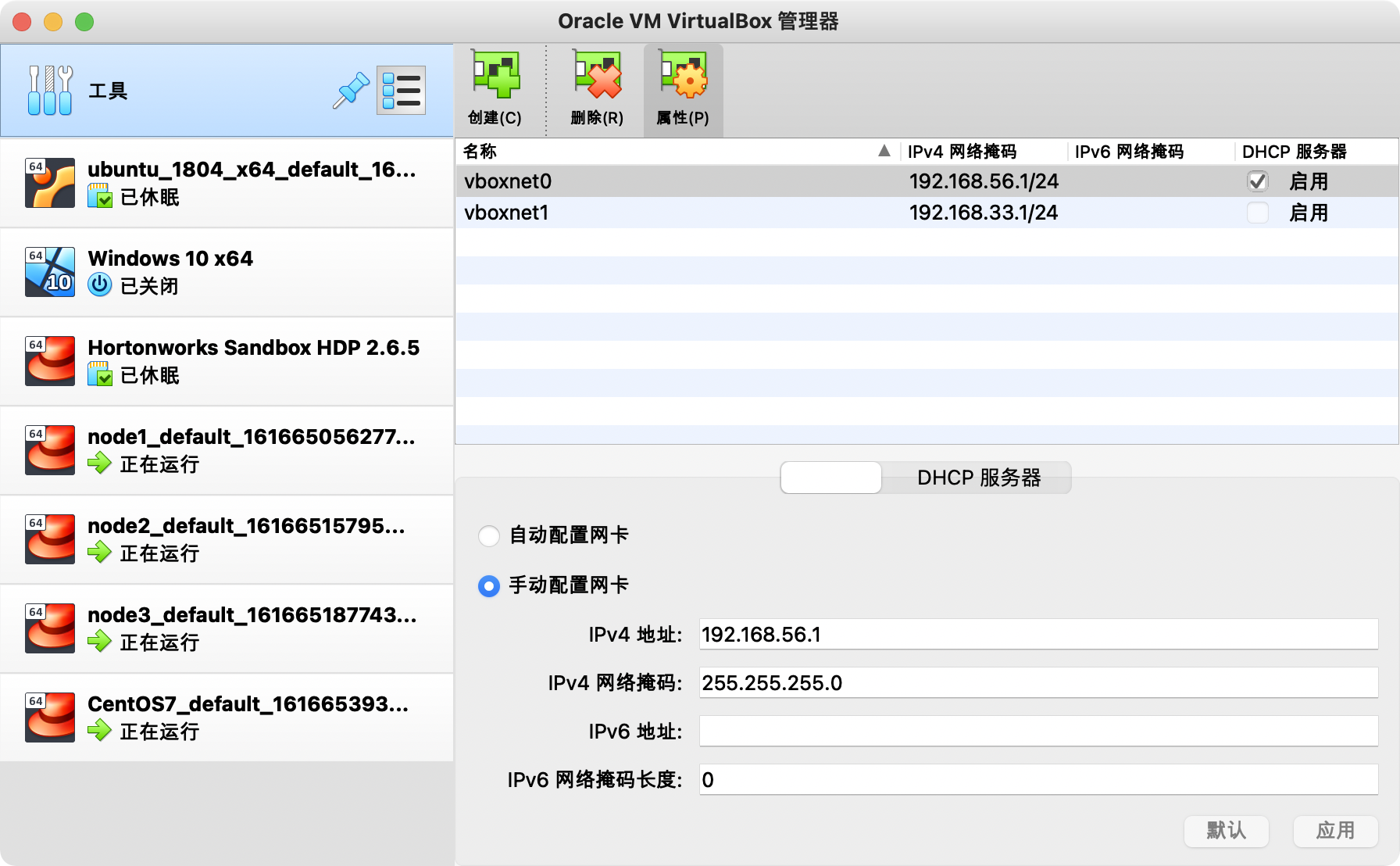Screen dimensions: 1400x866
Task: Select the Windows 10 x64 machine name
Action: (170, 259)
